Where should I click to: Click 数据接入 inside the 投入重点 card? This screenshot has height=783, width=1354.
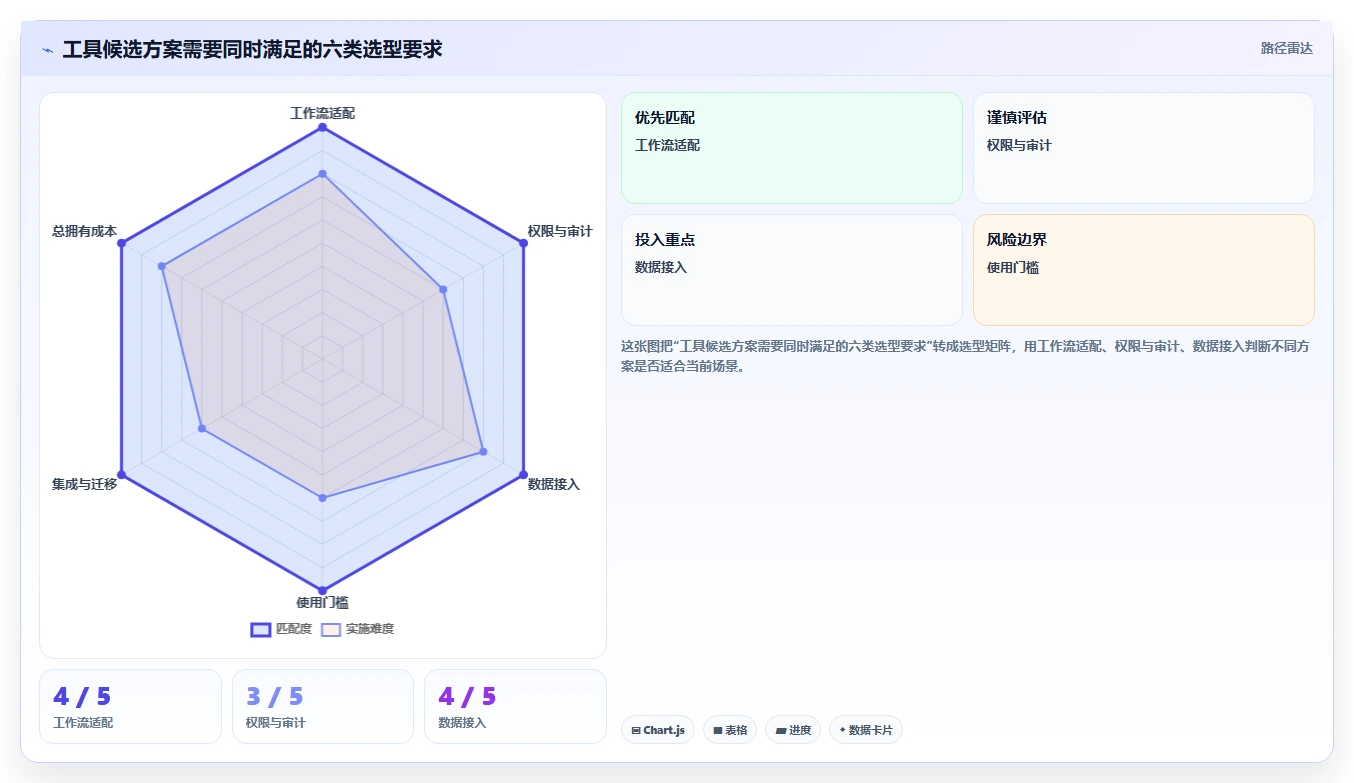tap(661, 268)
